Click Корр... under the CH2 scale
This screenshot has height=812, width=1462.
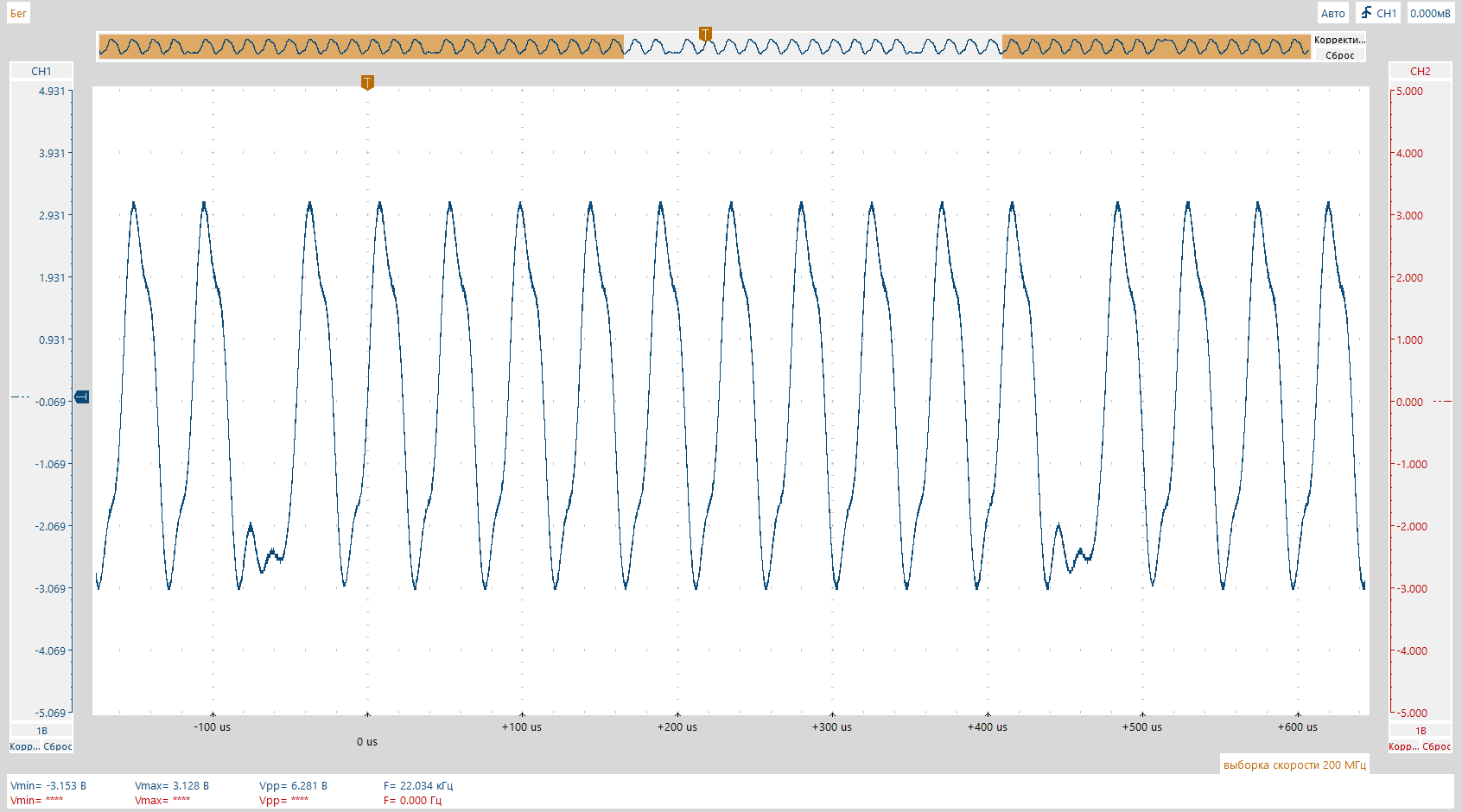pos(1403,746)
